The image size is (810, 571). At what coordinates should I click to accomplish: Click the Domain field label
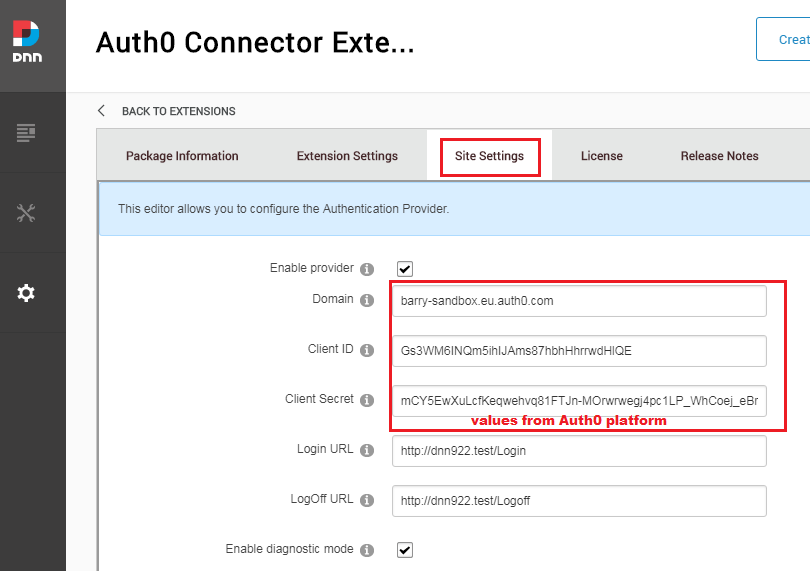tap(333, 299)
